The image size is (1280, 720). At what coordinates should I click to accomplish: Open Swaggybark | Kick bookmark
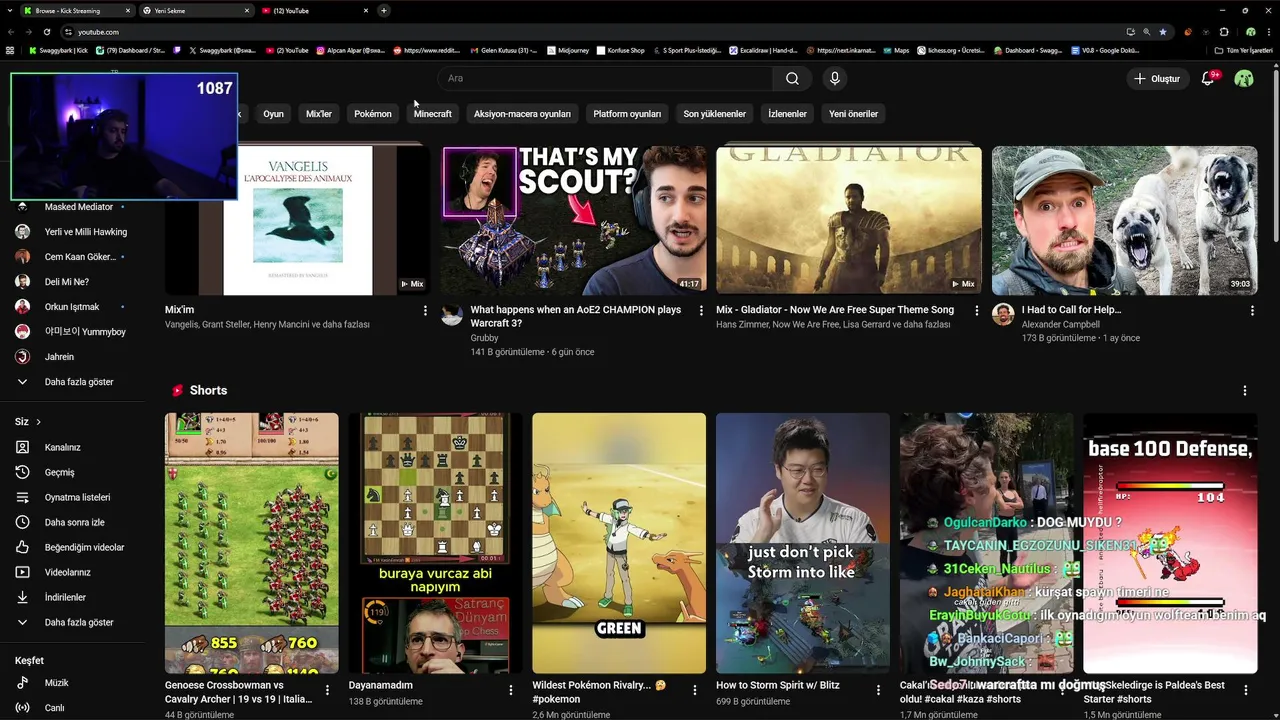[58, 50]
